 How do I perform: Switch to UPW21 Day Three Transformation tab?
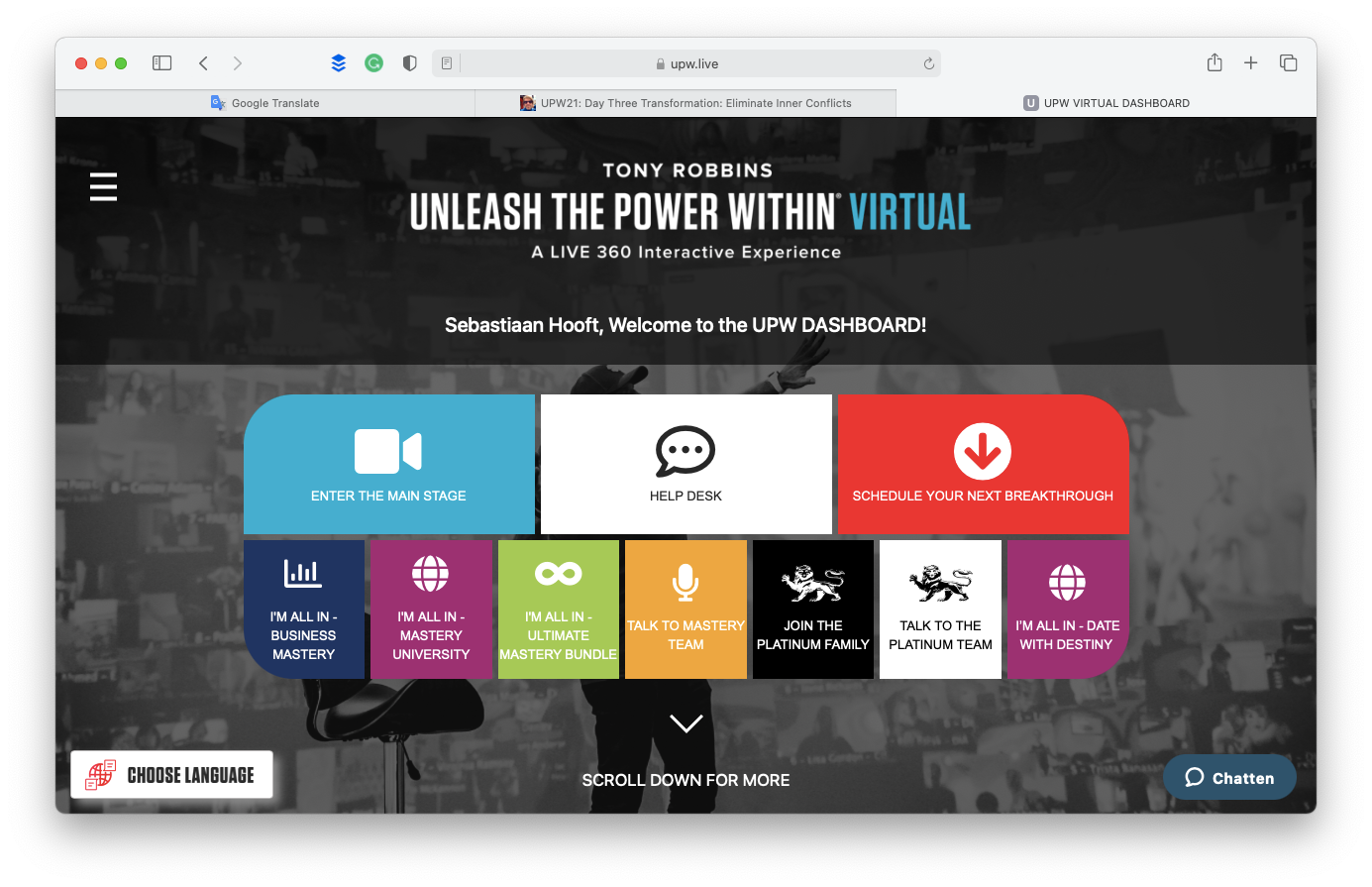(686, 103)
